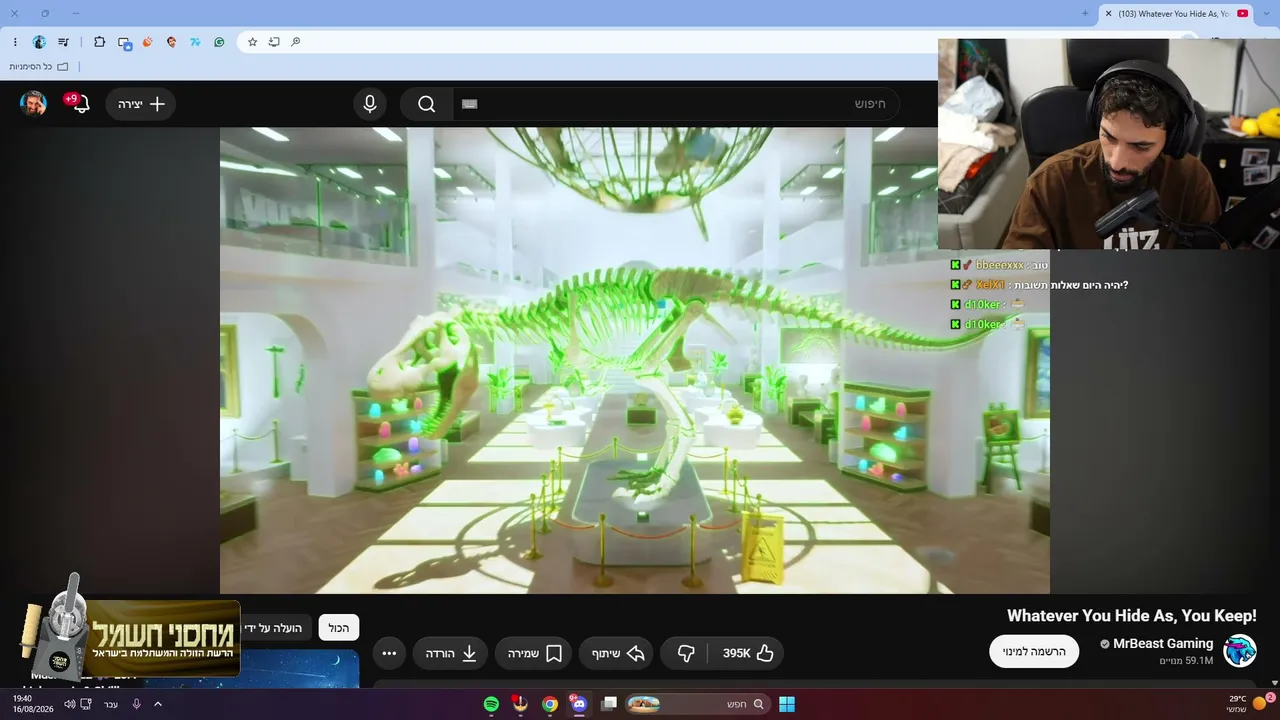This screenshot has height=720, width=1280.
Task: Open more actions three-dot menu
Action: click(390, 653)
